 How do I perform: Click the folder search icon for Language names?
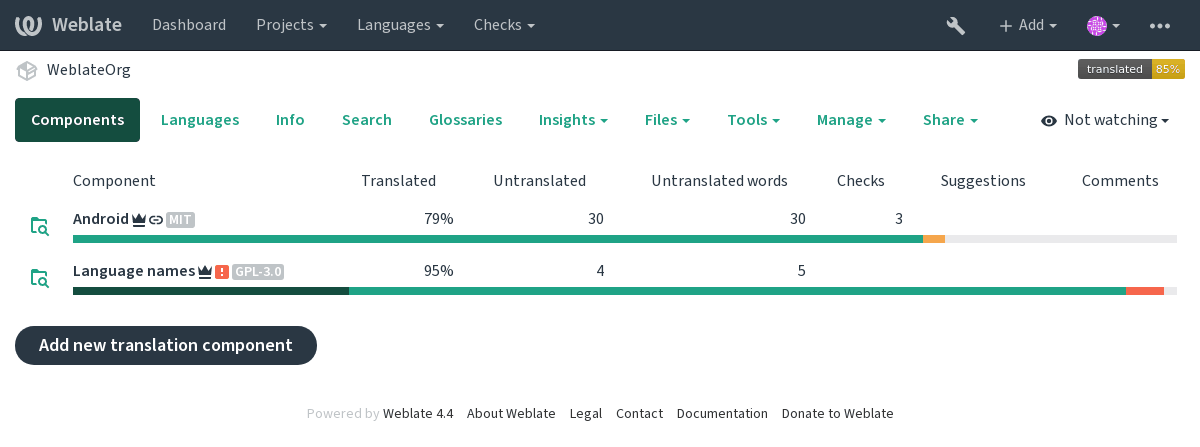(x=39, y=278)
